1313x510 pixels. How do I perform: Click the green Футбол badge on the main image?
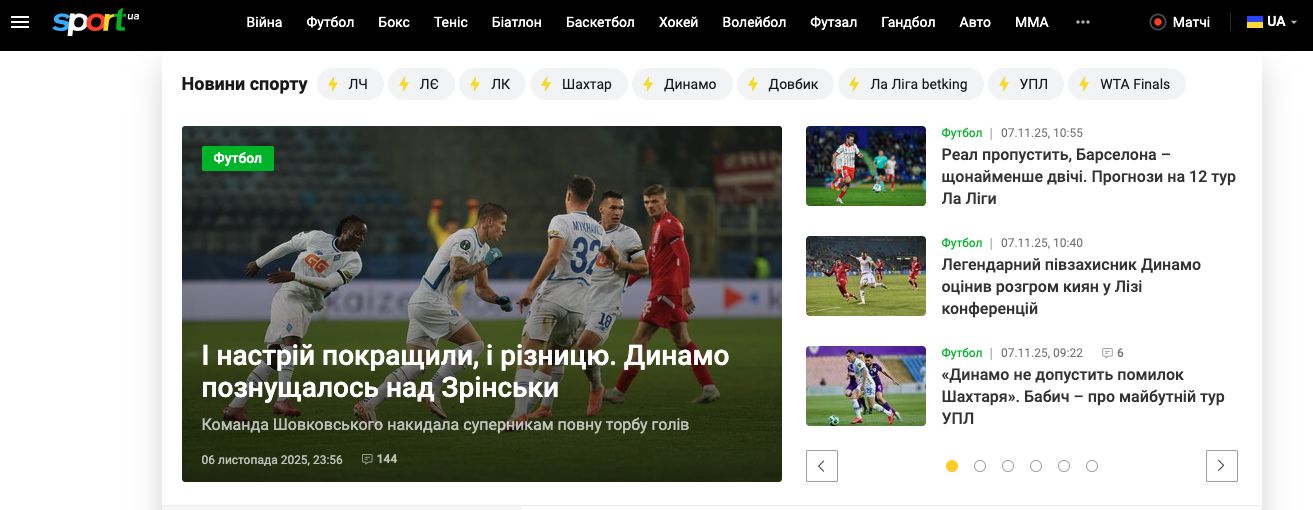[x=238, y=158]
